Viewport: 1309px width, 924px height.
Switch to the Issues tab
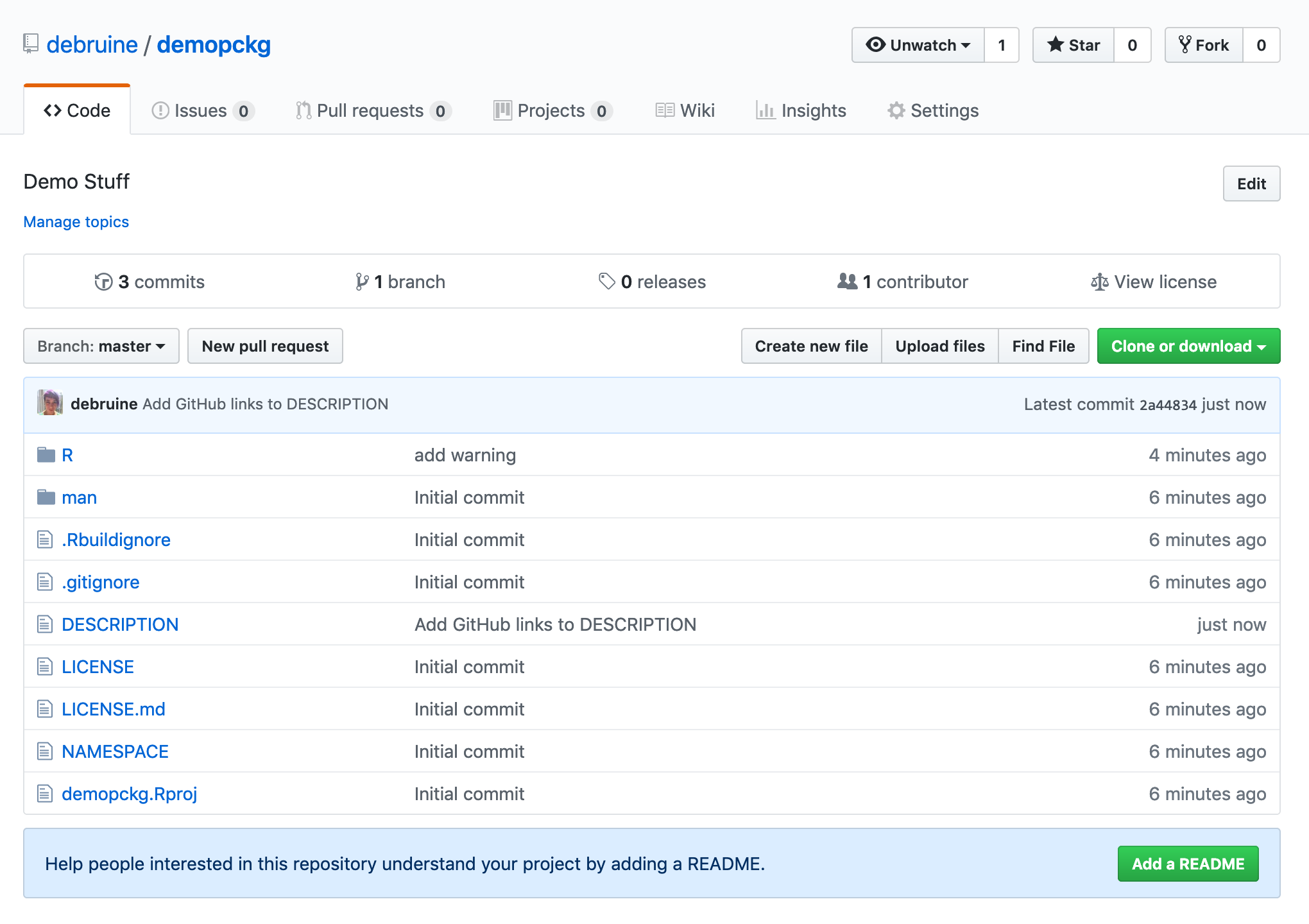click(x=203, y=111)
